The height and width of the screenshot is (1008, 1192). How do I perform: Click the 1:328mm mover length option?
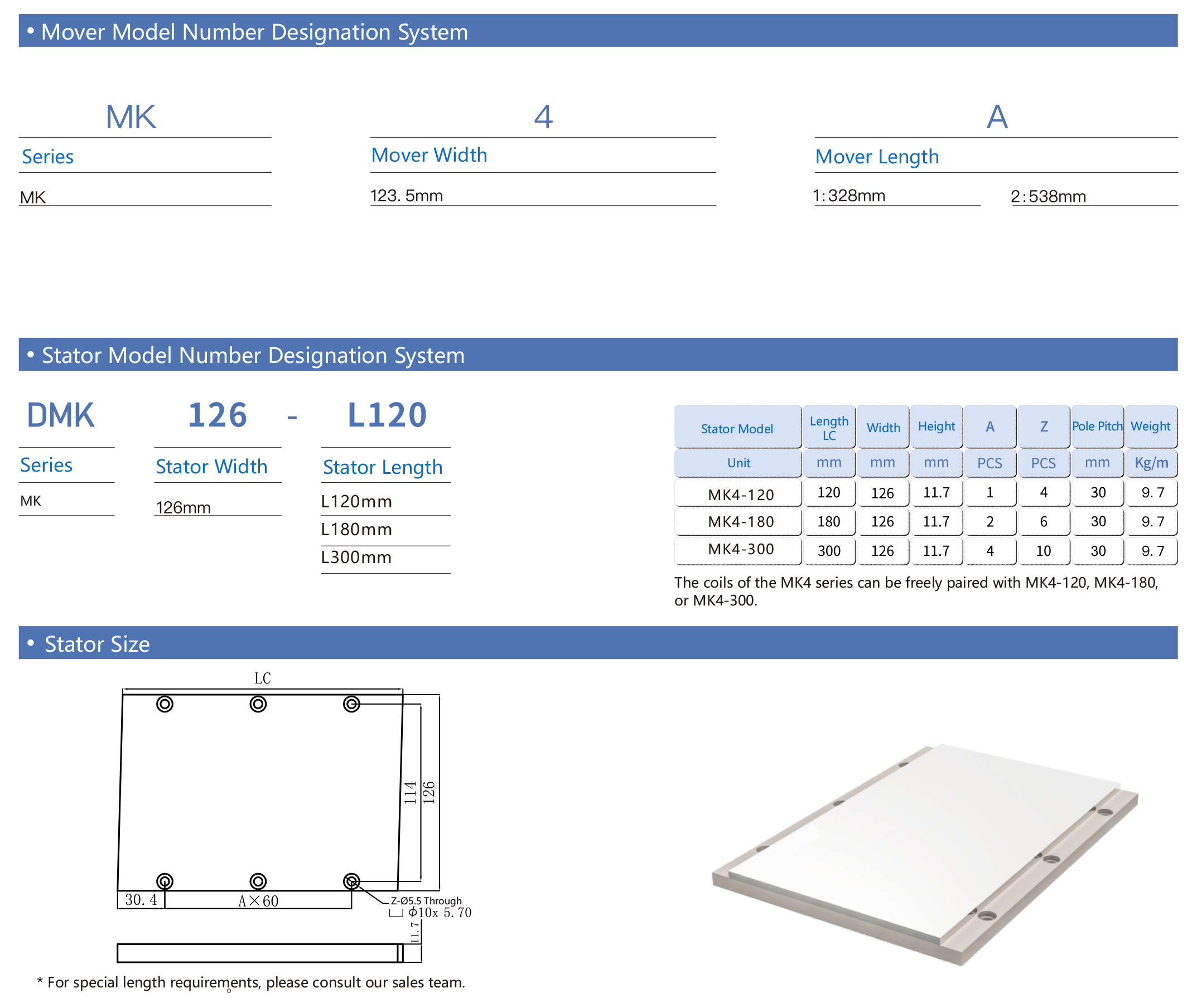pyautogui.click(x=848, y=196)
